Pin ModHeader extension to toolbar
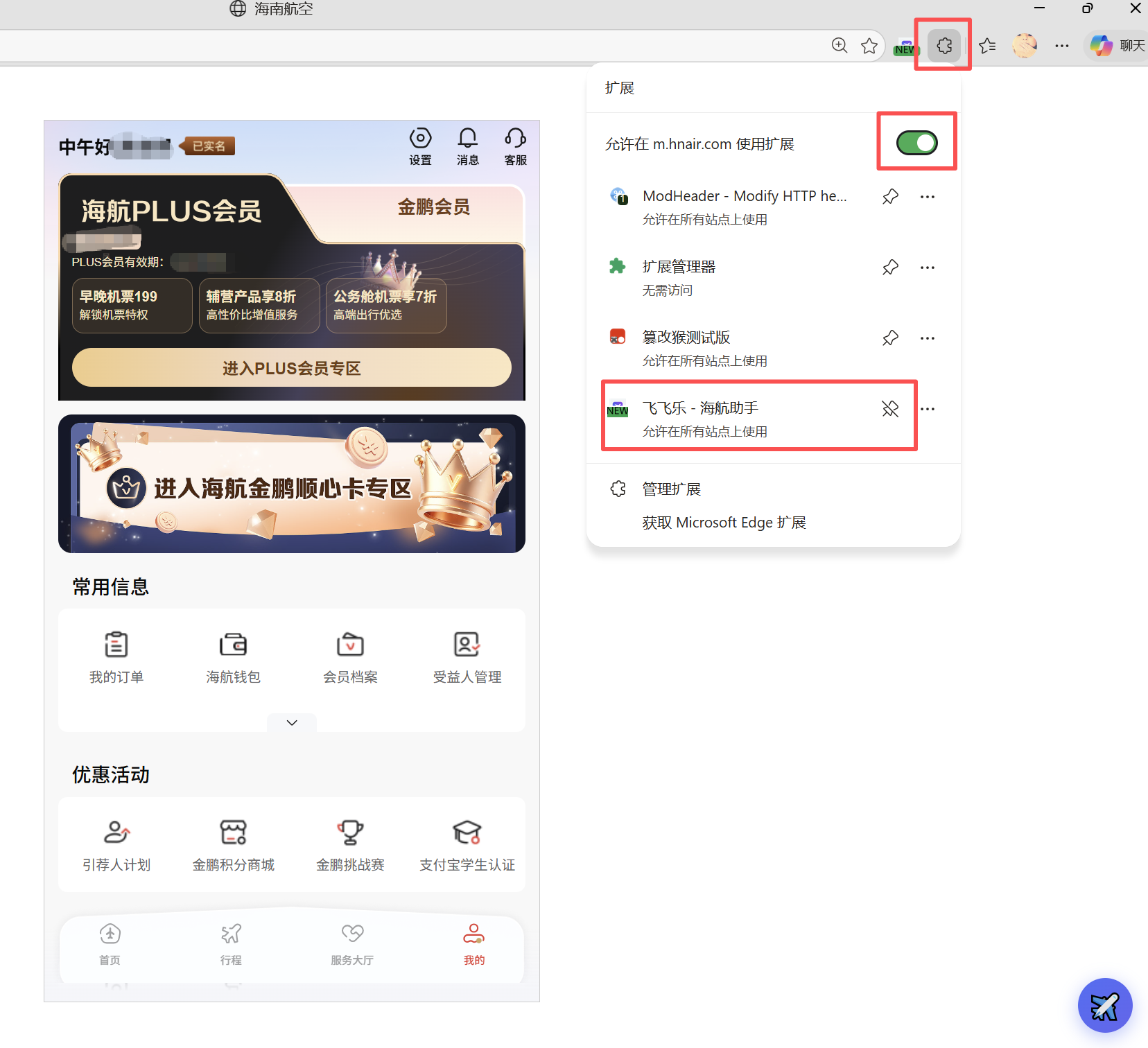Image resolution: width=1148 pixels, height=1048 pixels. (x=890, y=197)
